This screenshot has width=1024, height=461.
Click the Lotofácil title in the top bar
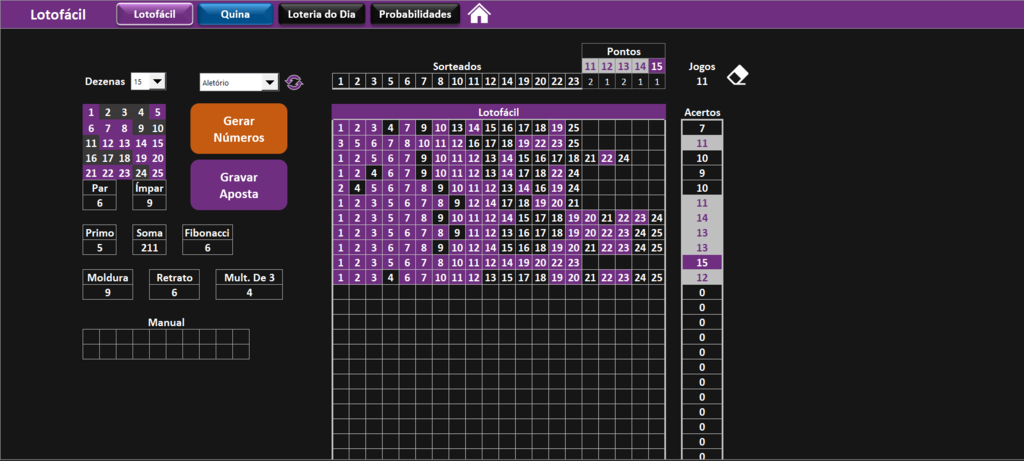[58, 14]
